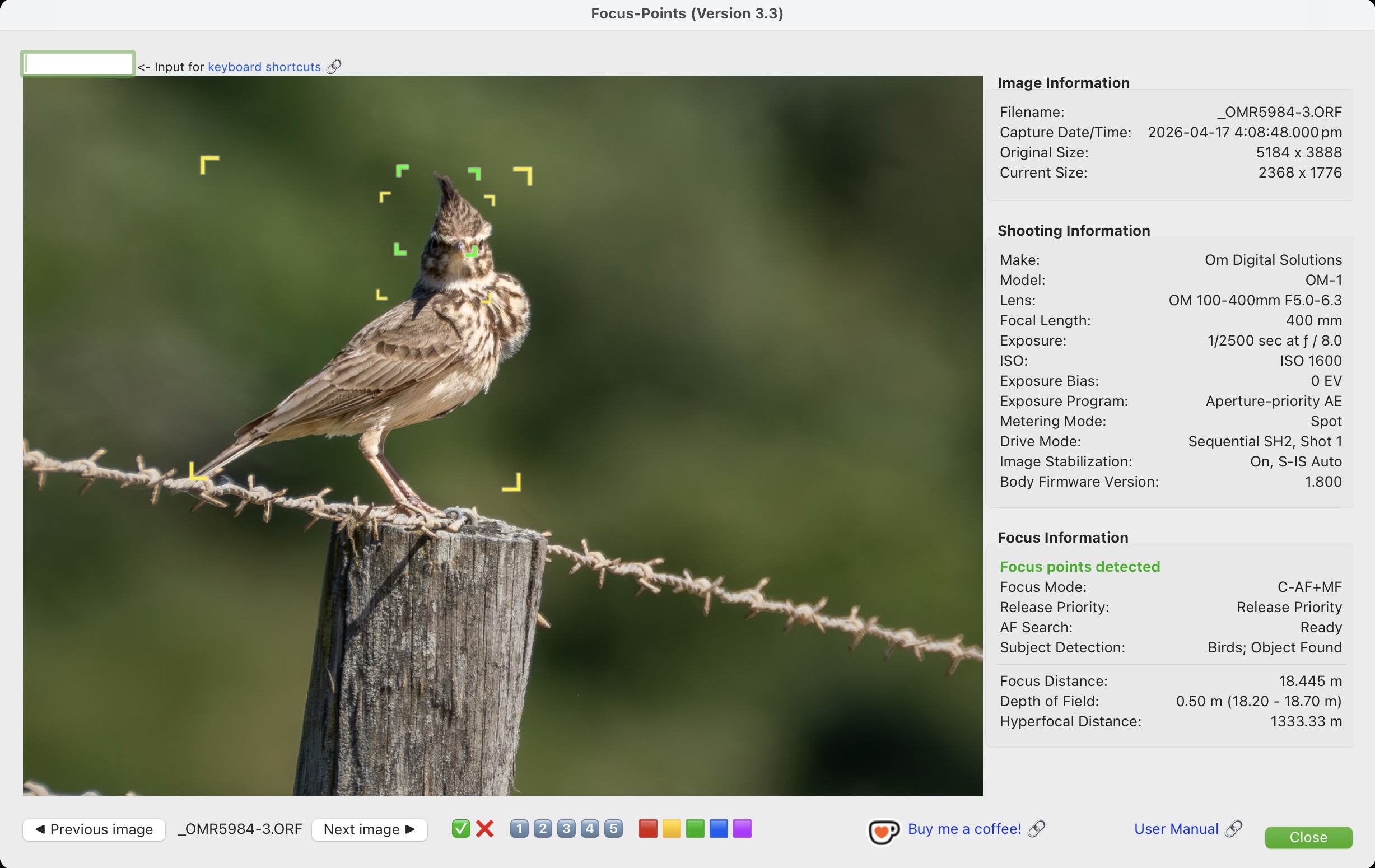
Task: Click the red X reject icon
Action: pyautogui.click(x=485, y=829)
